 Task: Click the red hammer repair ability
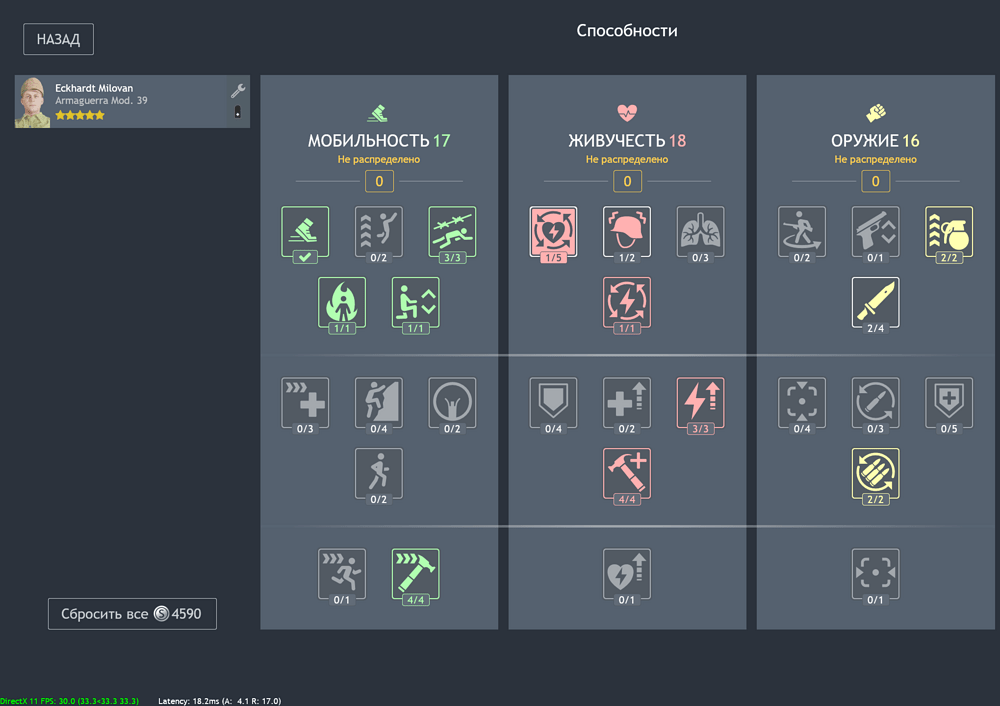627,472
